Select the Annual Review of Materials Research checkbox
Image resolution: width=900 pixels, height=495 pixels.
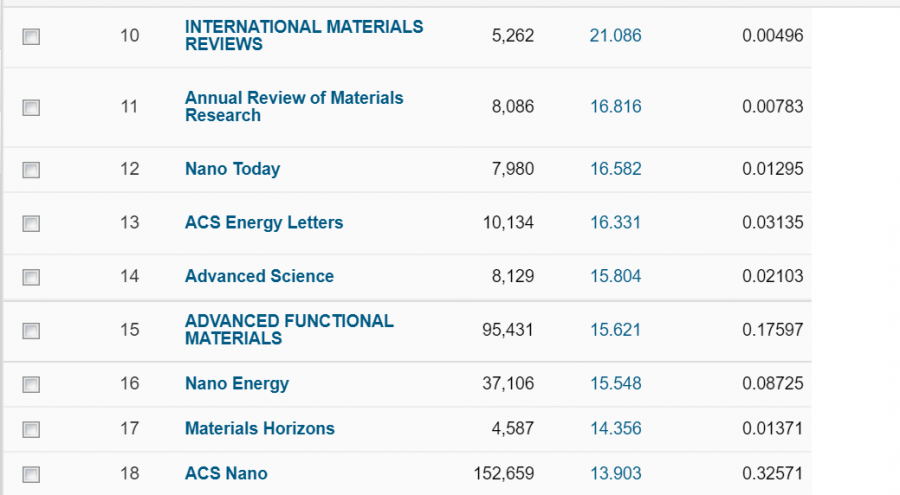click(31, 107)
